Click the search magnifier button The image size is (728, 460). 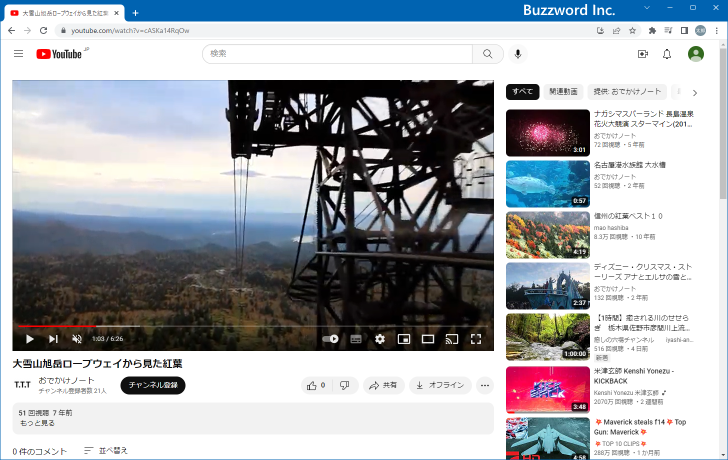tap(488, 54)
